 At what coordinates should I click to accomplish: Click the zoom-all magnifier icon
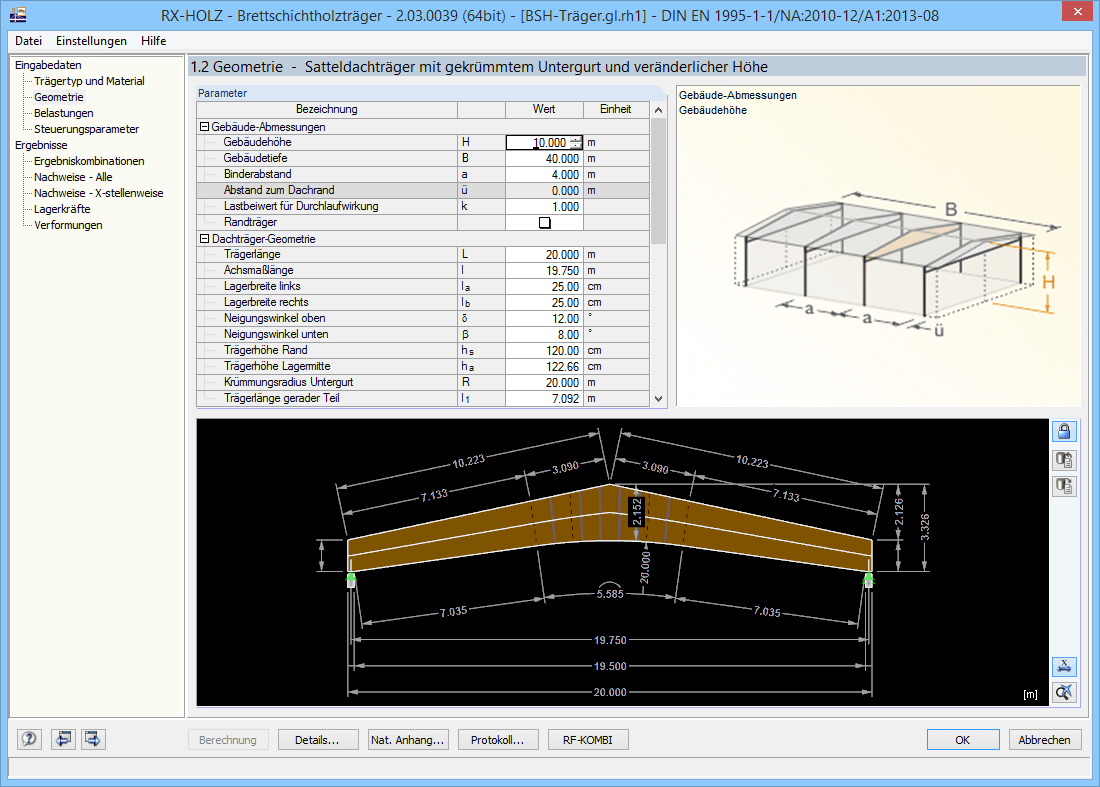pyautogui.click(x=1064, y=692)
